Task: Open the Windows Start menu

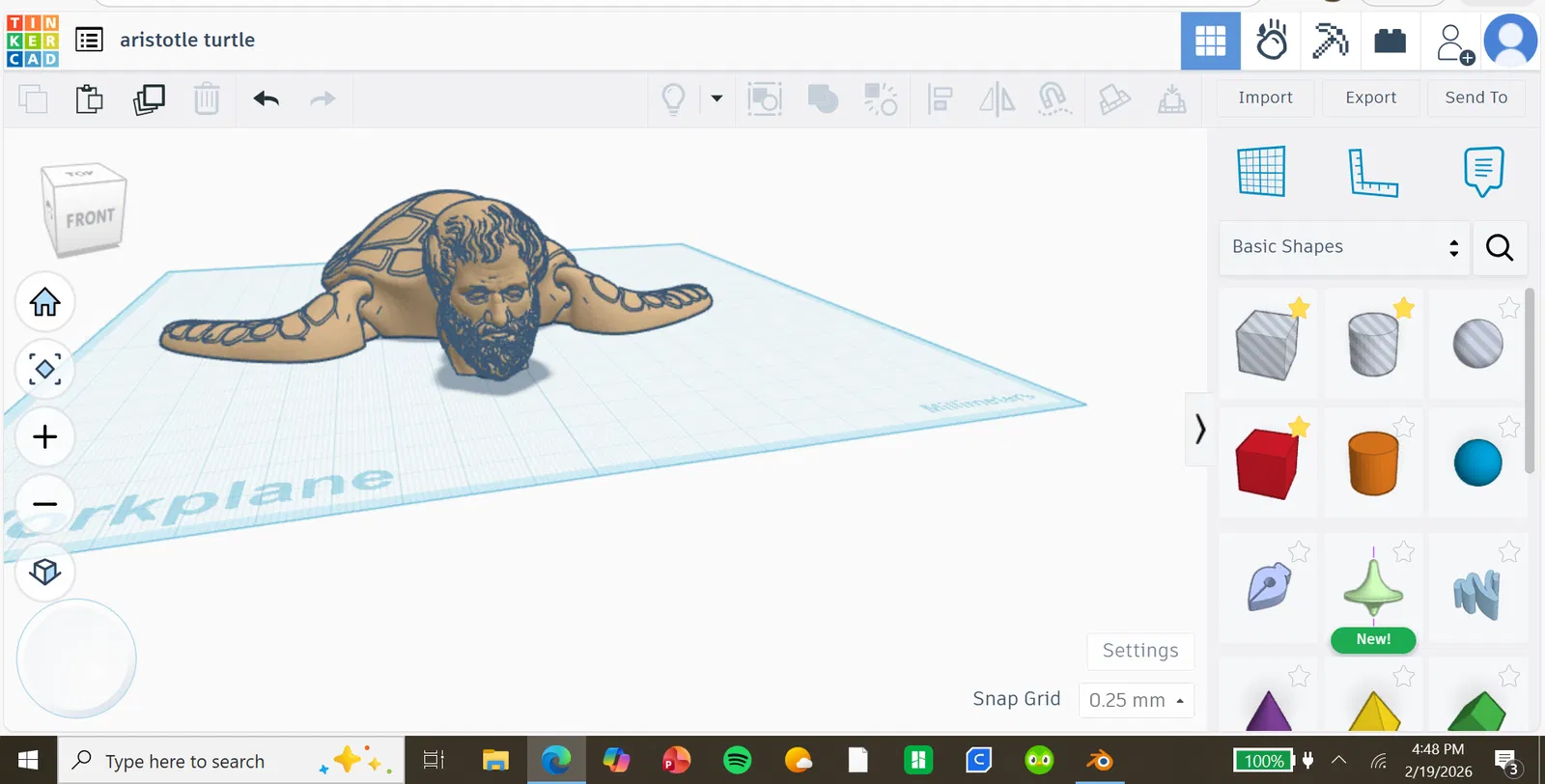Action: [x=28, y=761]
